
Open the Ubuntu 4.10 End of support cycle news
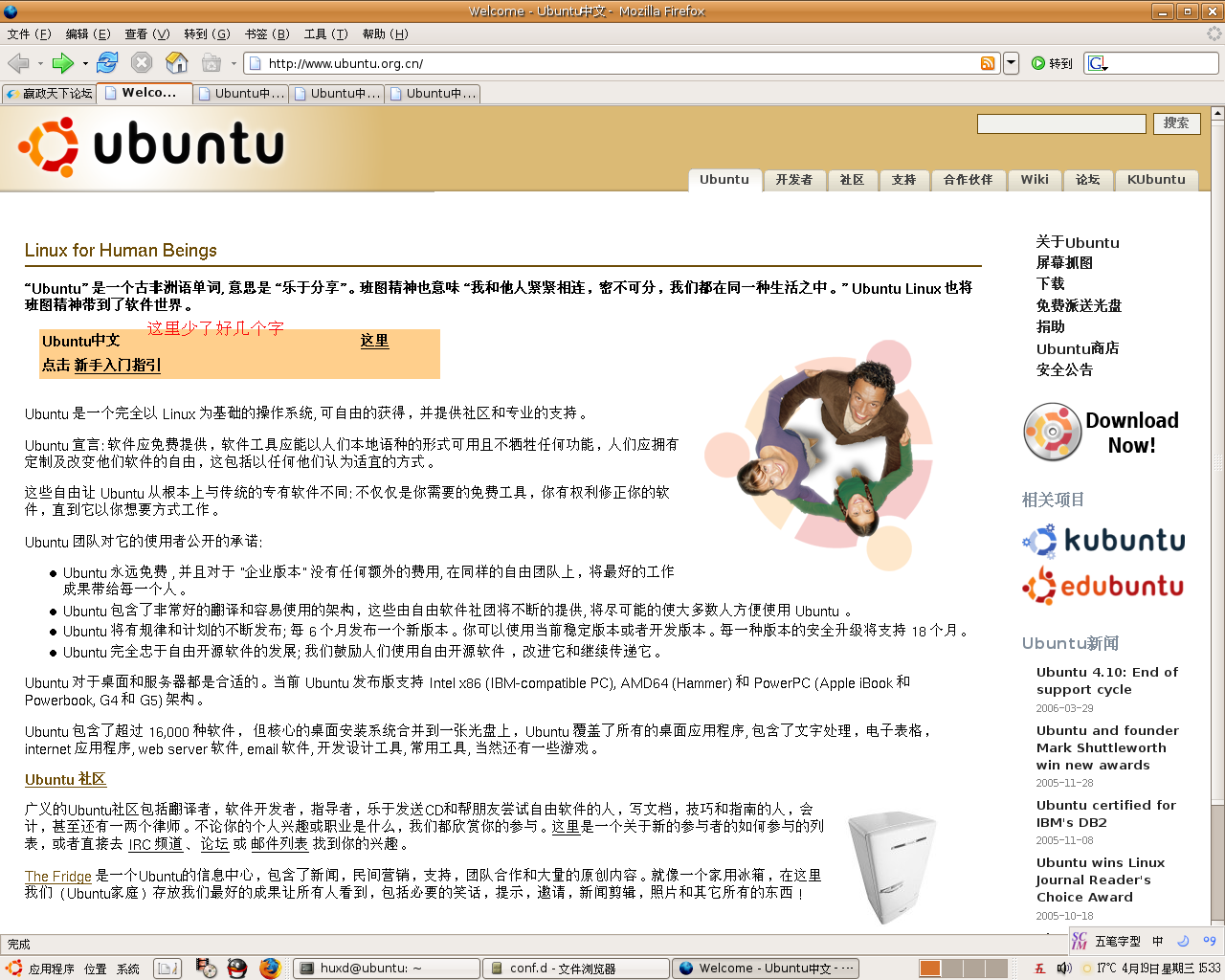coord(1107,680)
